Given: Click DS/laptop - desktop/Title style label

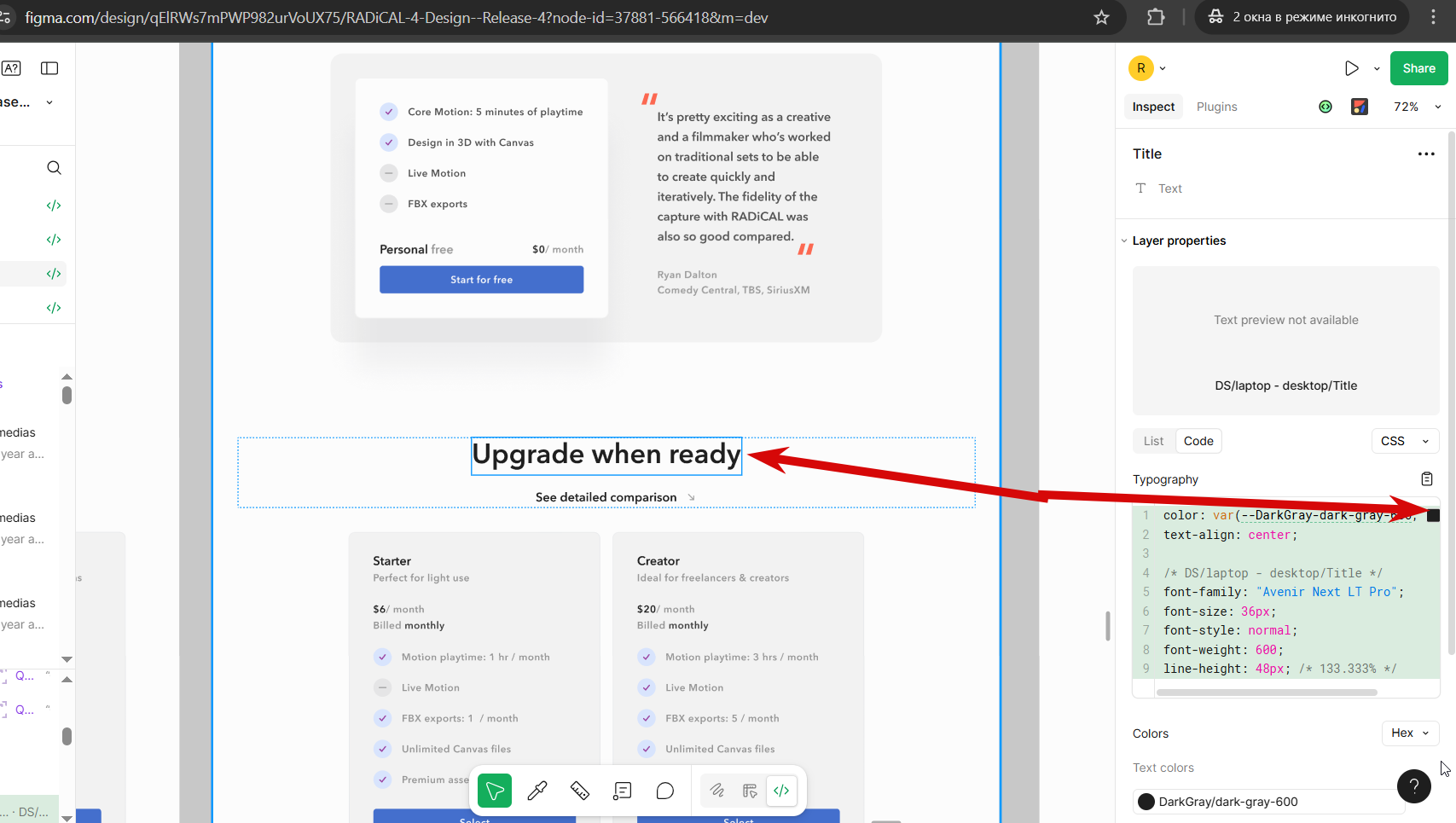Looking at the screenshot, I should (x=1285, y=385).
